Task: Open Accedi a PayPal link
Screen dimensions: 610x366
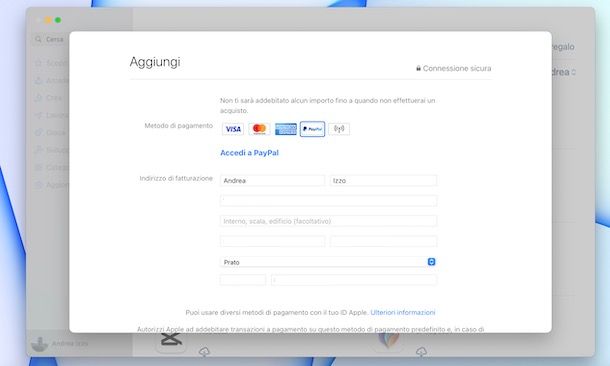Action: pyautogui.click(x=249, y=153)
